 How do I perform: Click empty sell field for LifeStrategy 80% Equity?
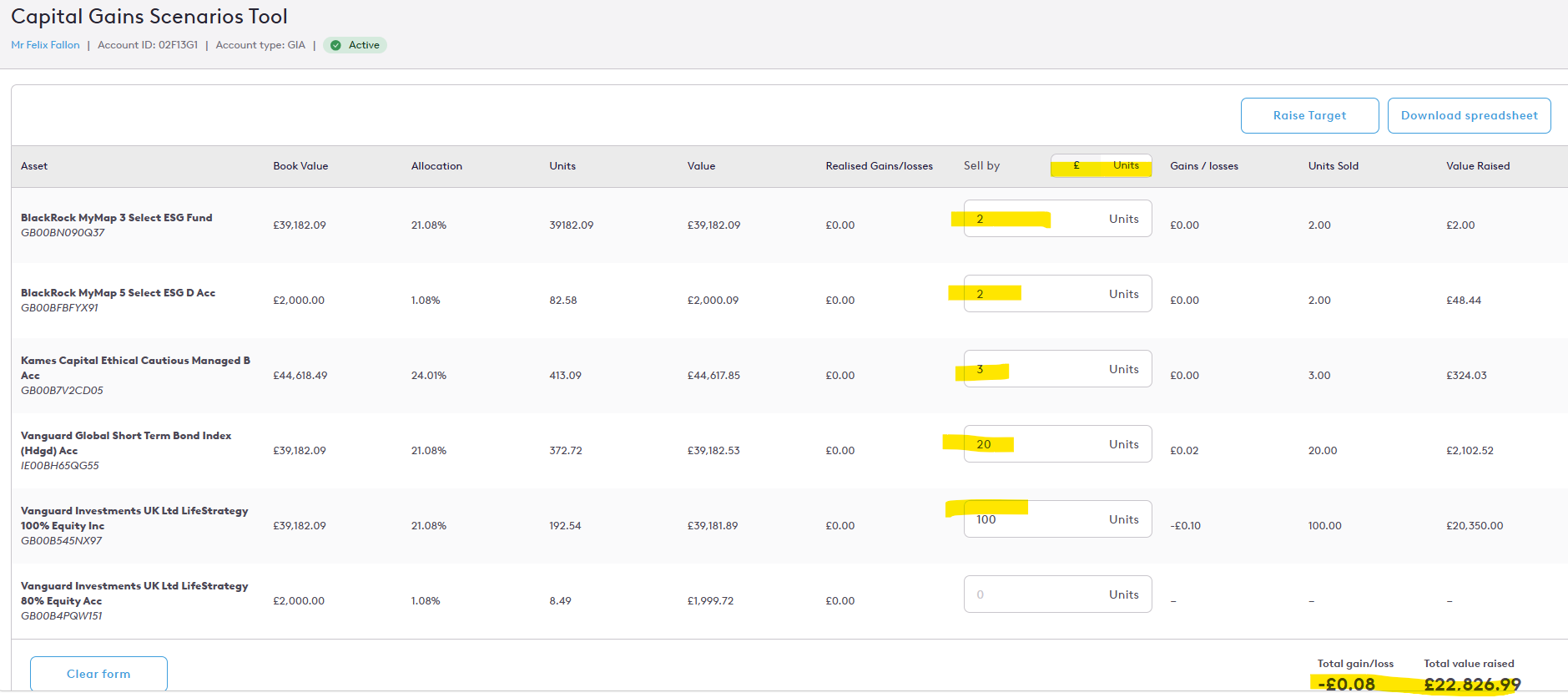click(1057, 594)
